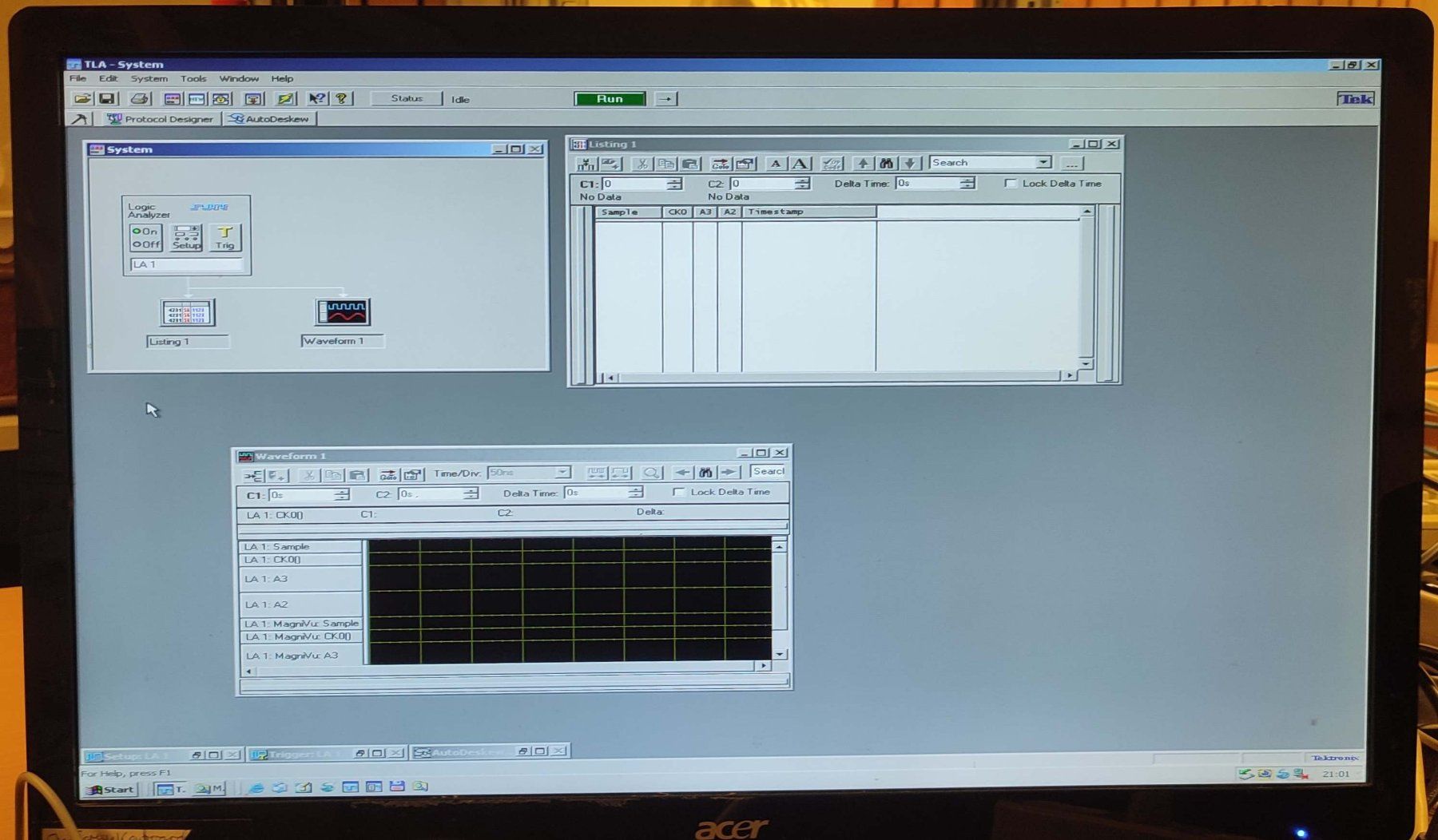Click Delta Time spinner in Waveform 1

tap(635, 493)
